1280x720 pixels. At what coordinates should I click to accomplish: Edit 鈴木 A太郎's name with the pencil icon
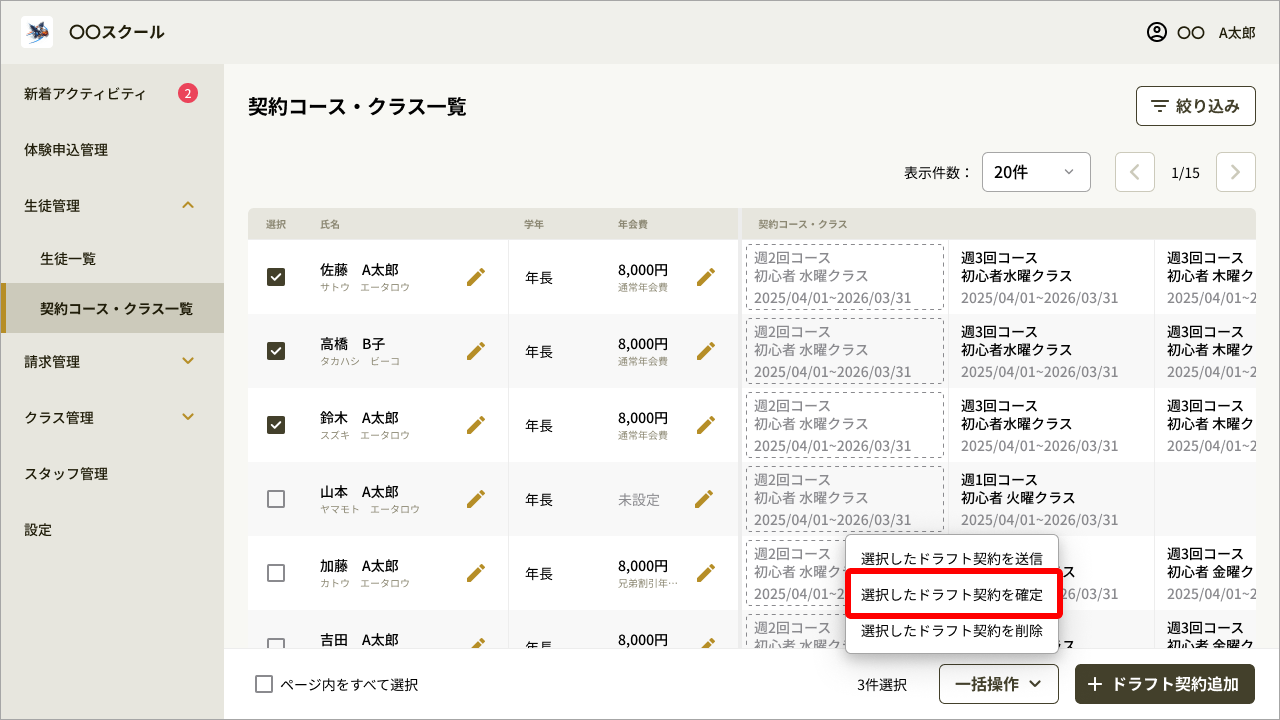pyautogui.click(x=477, y=424)
